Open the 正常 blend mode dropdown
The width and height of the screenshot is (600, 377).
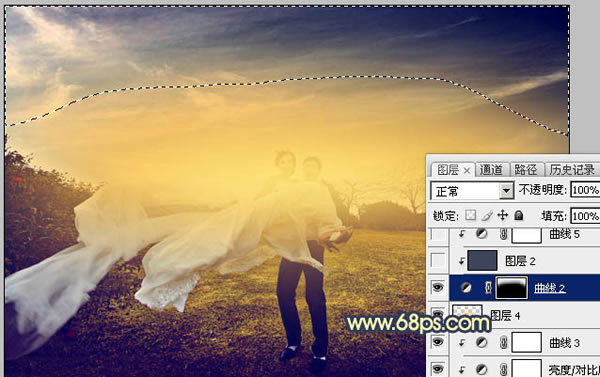click(472, 191)
